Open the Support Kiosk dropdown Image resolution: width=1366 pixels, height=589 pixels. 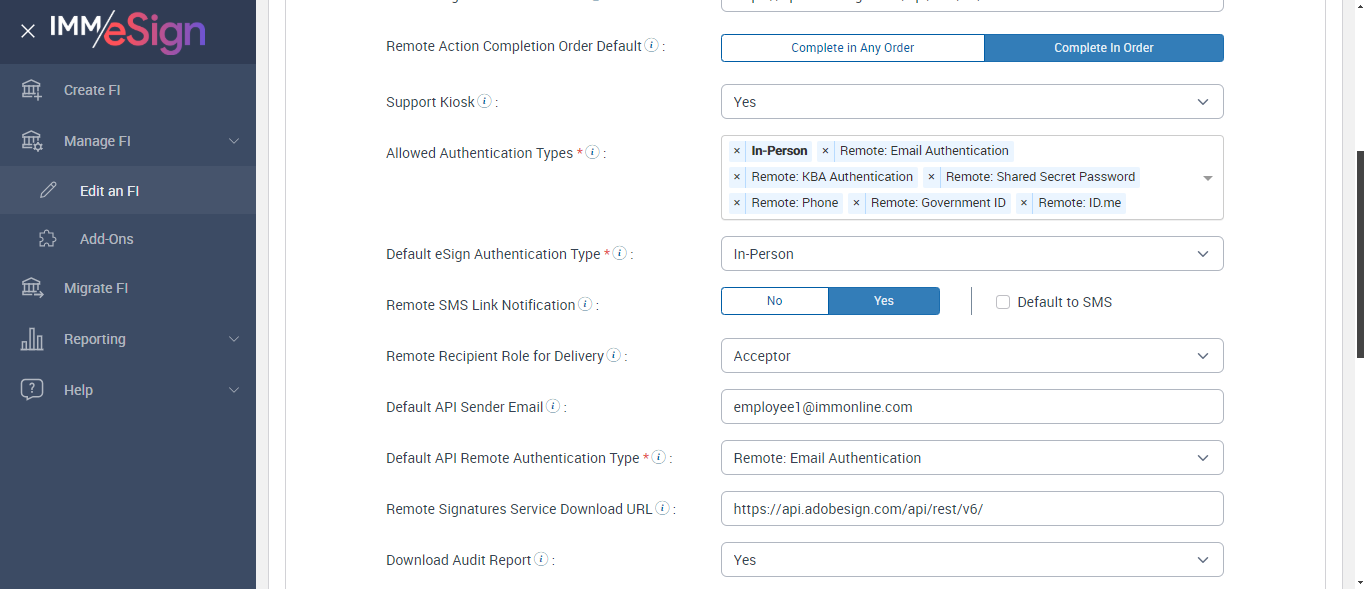point(971,102)
